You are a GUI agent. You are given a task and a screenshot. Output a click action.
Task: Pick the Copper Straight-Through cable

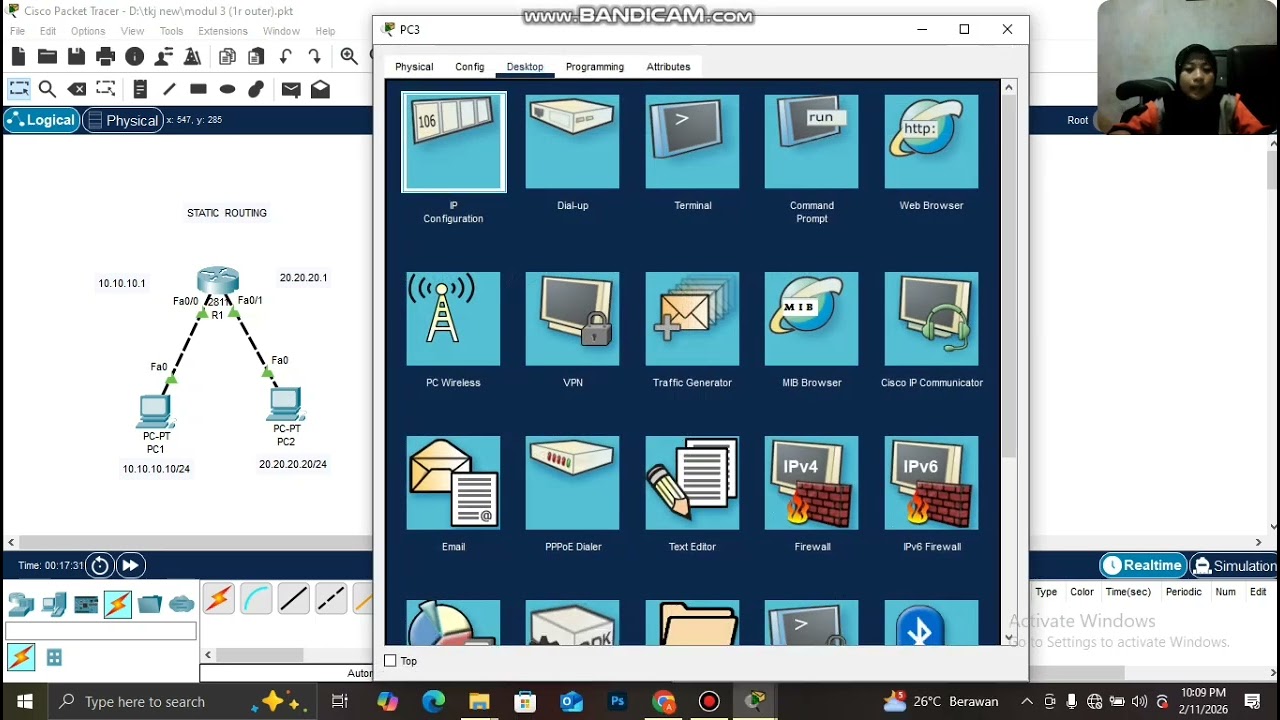click(294, 599)
